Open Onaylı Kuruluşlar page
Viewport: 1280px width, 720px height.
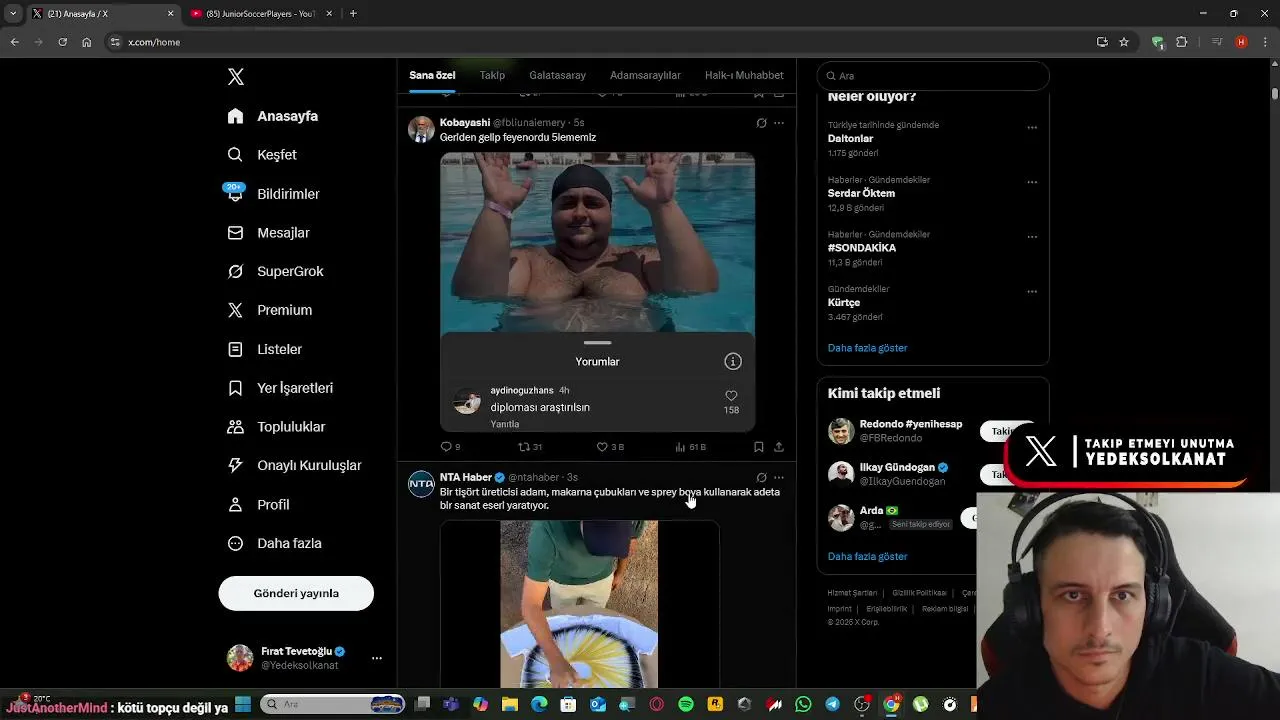[x=294, y=465]
